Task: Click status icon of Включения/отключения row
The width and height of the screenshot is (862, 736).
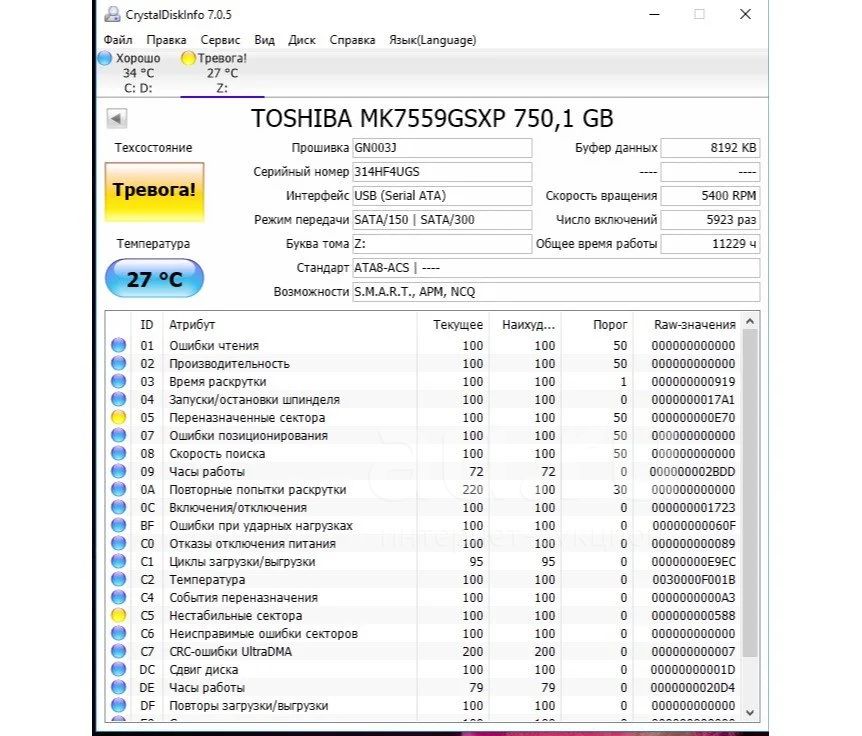Action: tap(119, 507)
